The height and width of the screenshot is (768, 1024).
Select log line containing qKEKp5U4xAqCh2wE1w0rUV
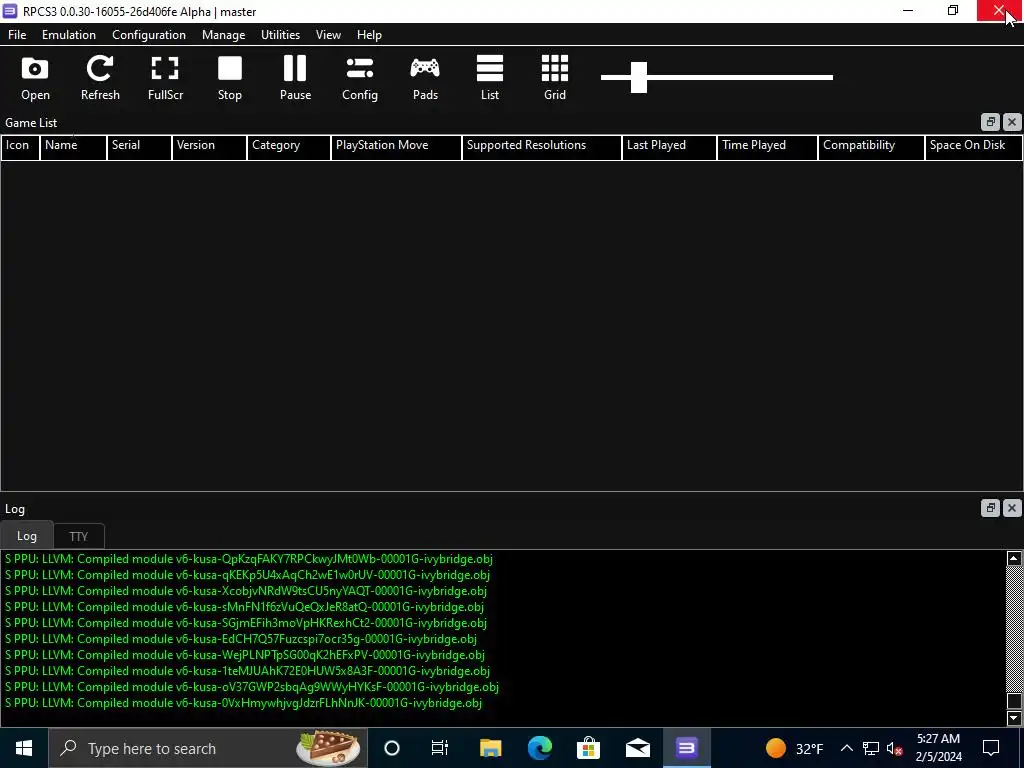pyautogui.click(x=247, y=575)
